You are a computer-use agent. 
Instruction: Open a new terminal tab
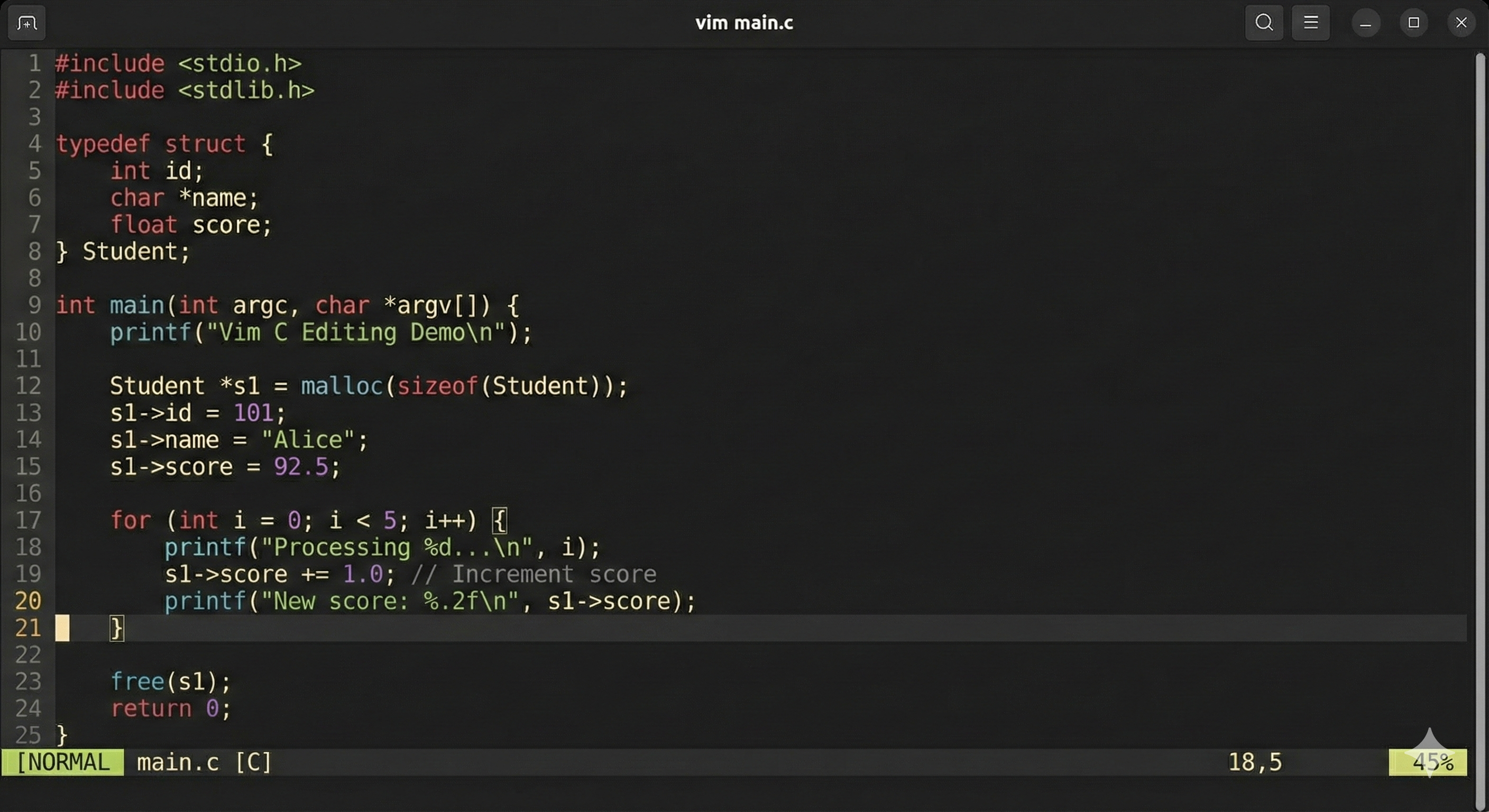(25, 23)
